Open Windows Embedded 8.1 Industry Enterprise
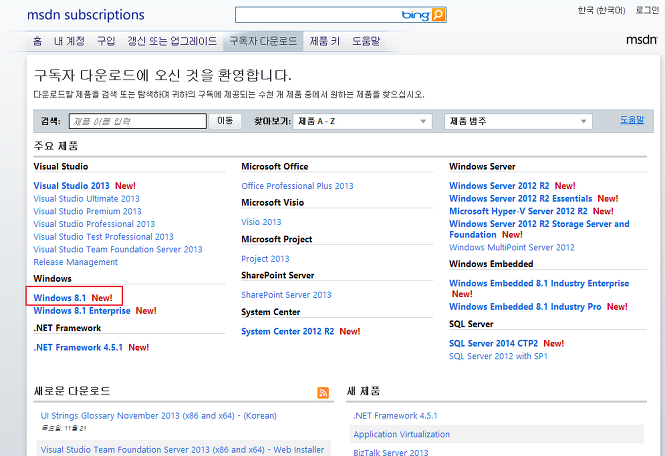Screen dimensions: 665x456 coord(539,283)
